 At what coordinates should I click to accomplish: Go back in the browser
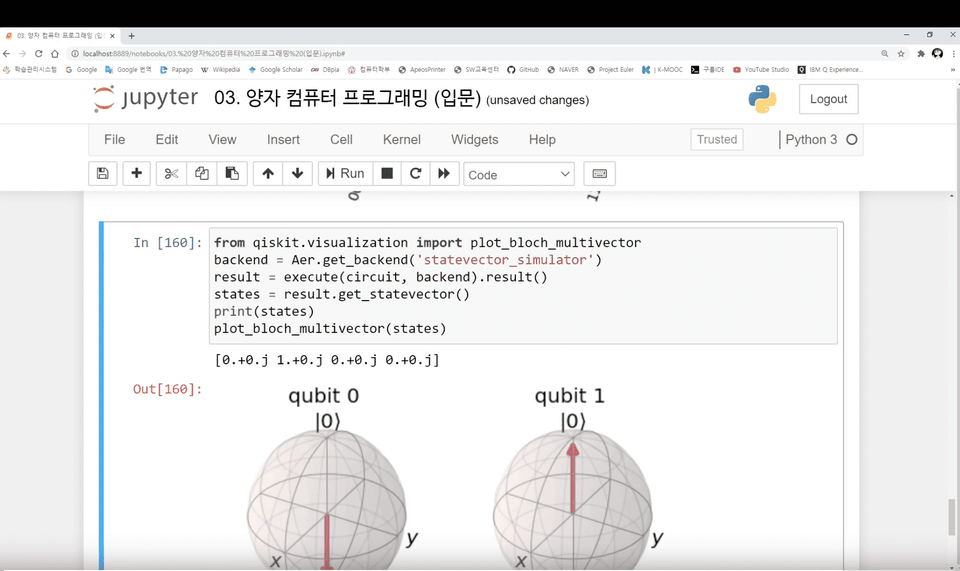point(7,54)
